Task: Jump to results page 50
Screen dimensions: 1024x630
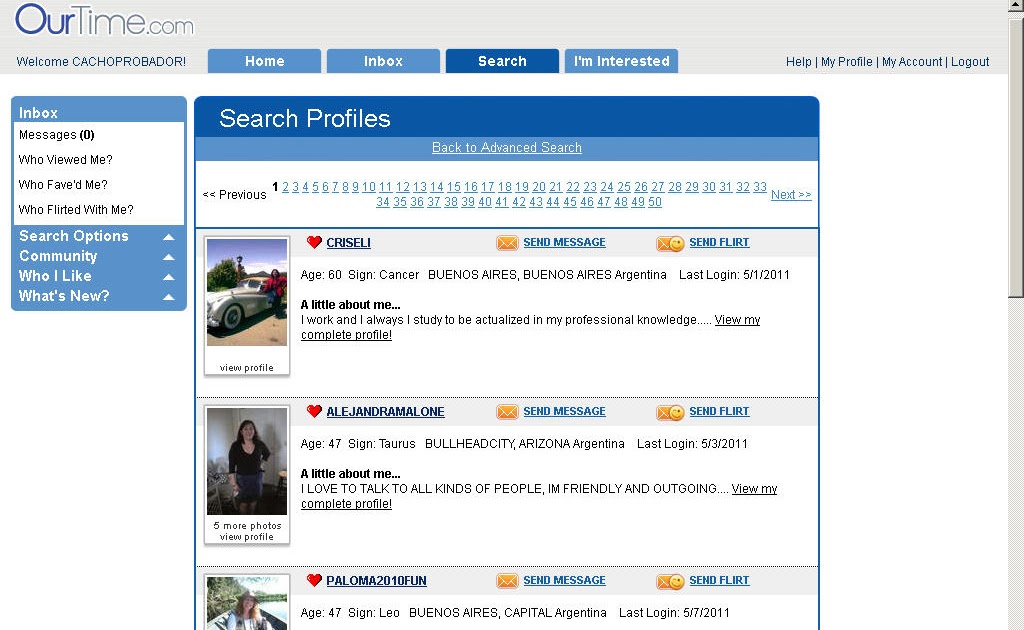Action: click(x=655, y=202)
